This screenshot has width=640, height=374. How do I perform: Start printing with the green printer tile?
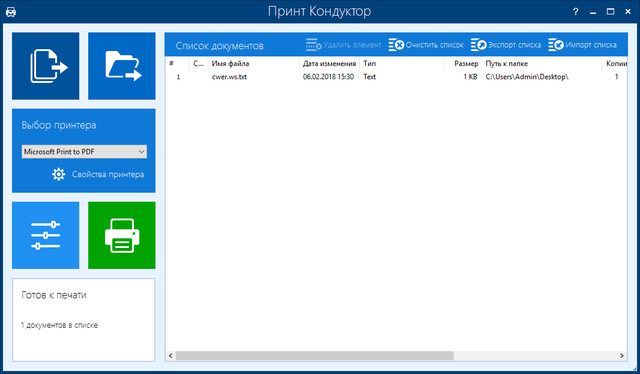tap(122, 235)
